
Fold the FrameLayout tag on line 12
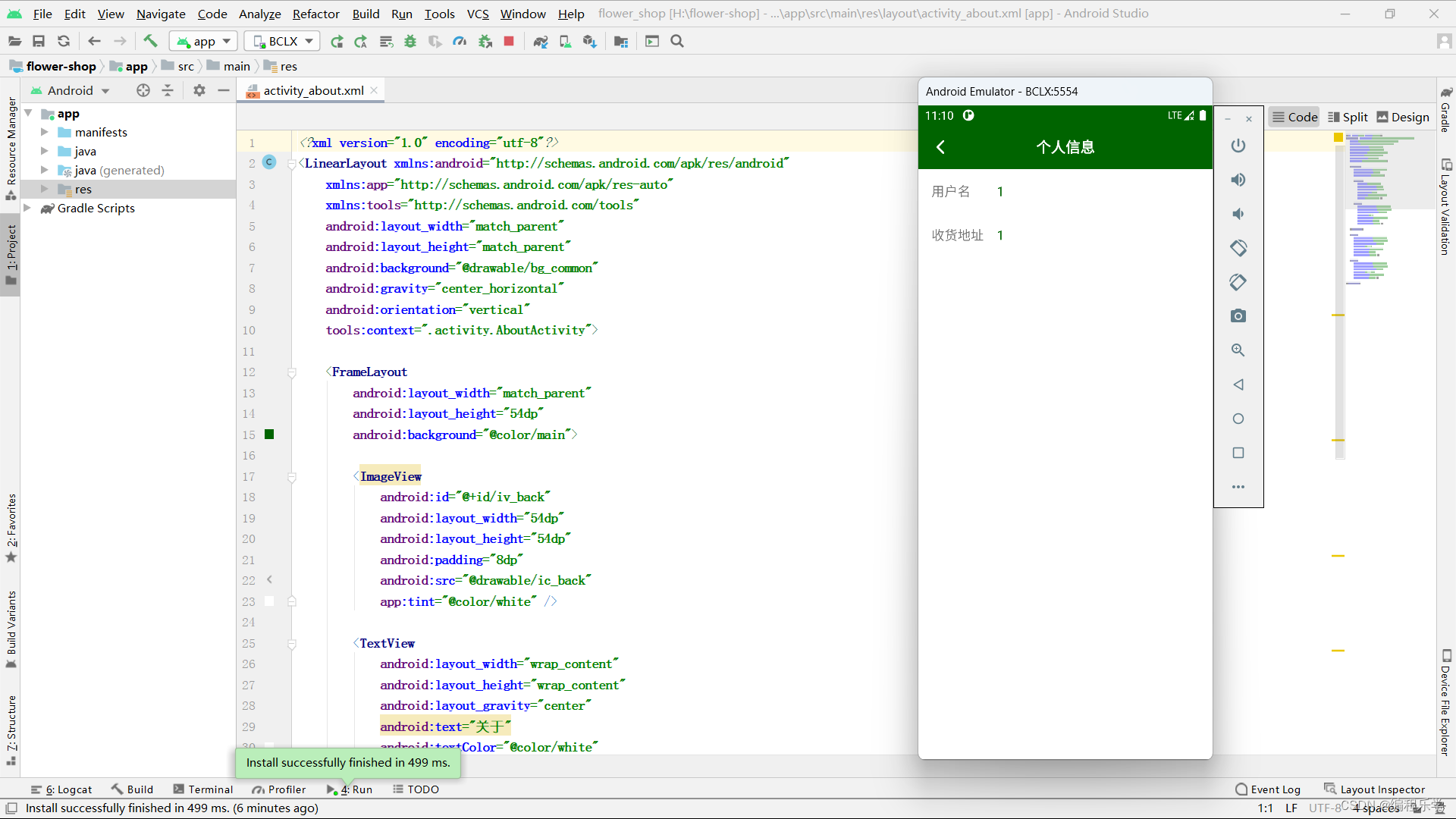pos(292,372)
